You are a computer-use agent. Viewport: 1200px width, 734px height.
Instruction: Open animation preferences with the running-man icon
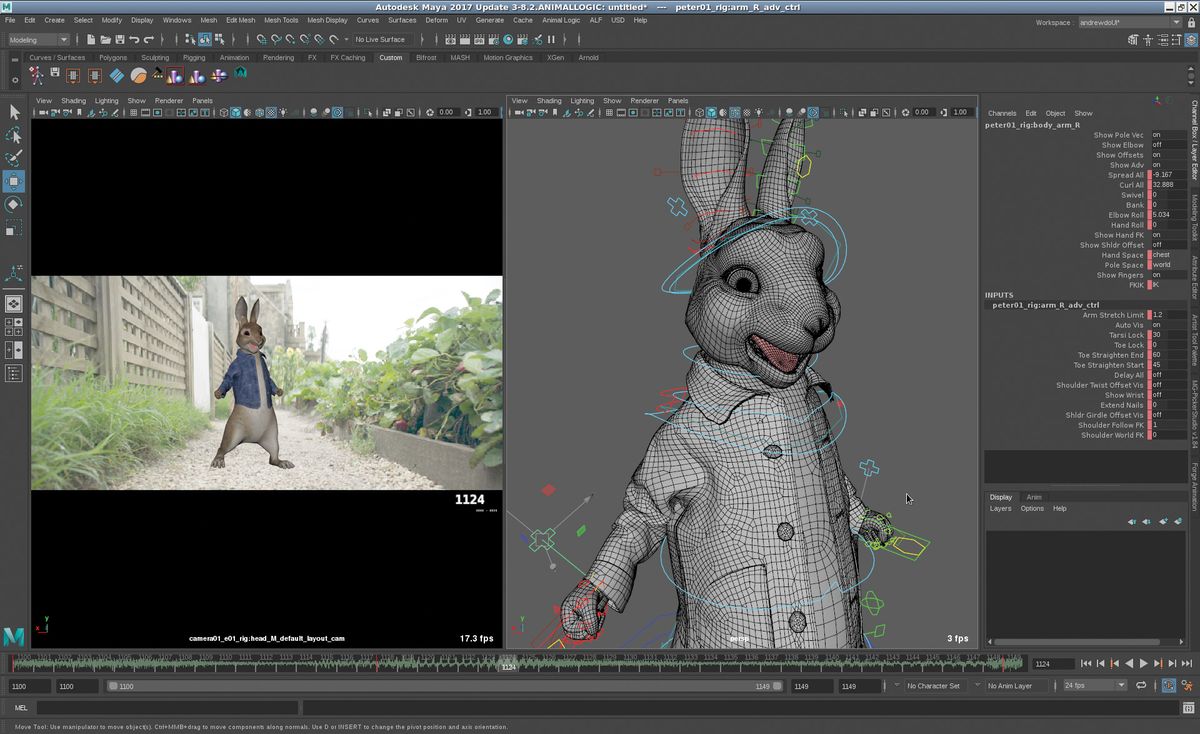[1188, 686]
